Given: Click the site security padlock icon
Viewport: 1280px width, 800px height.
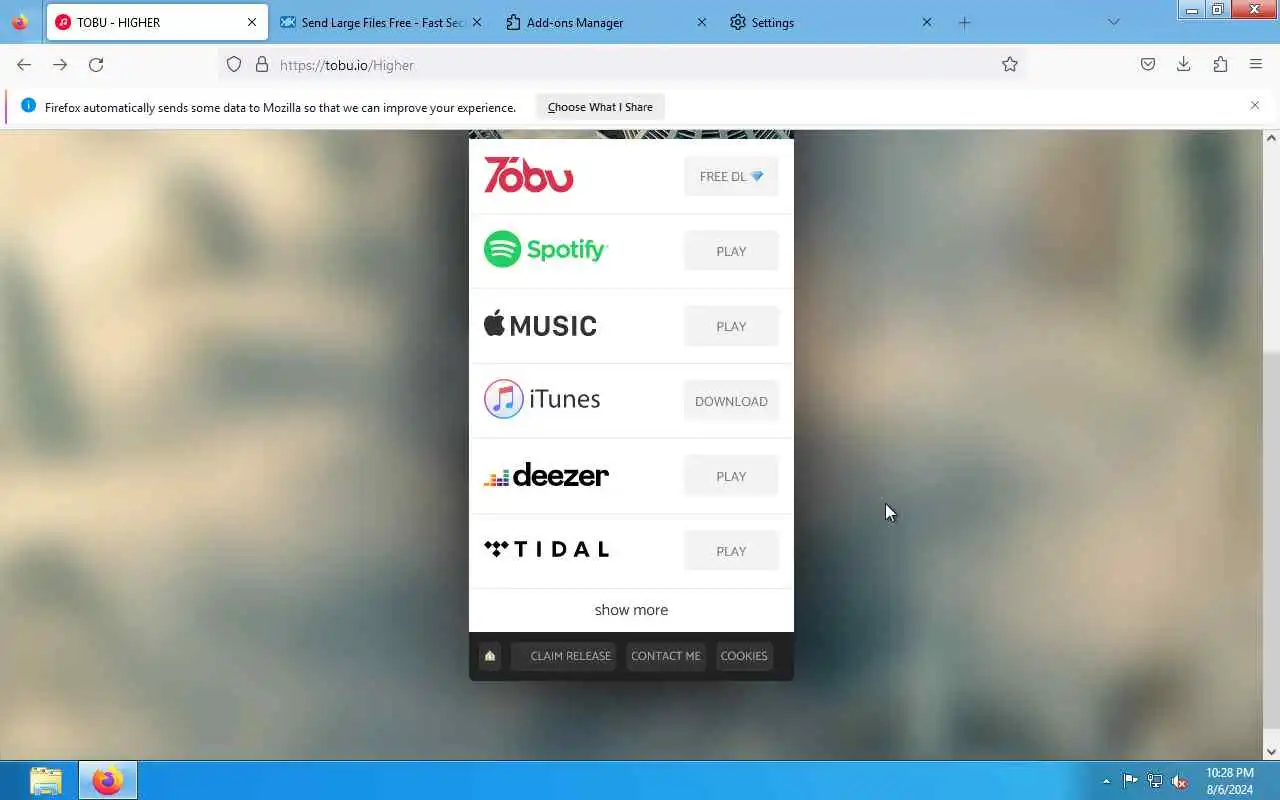Looking at the screenshot, I should click(x=262, y=65).
